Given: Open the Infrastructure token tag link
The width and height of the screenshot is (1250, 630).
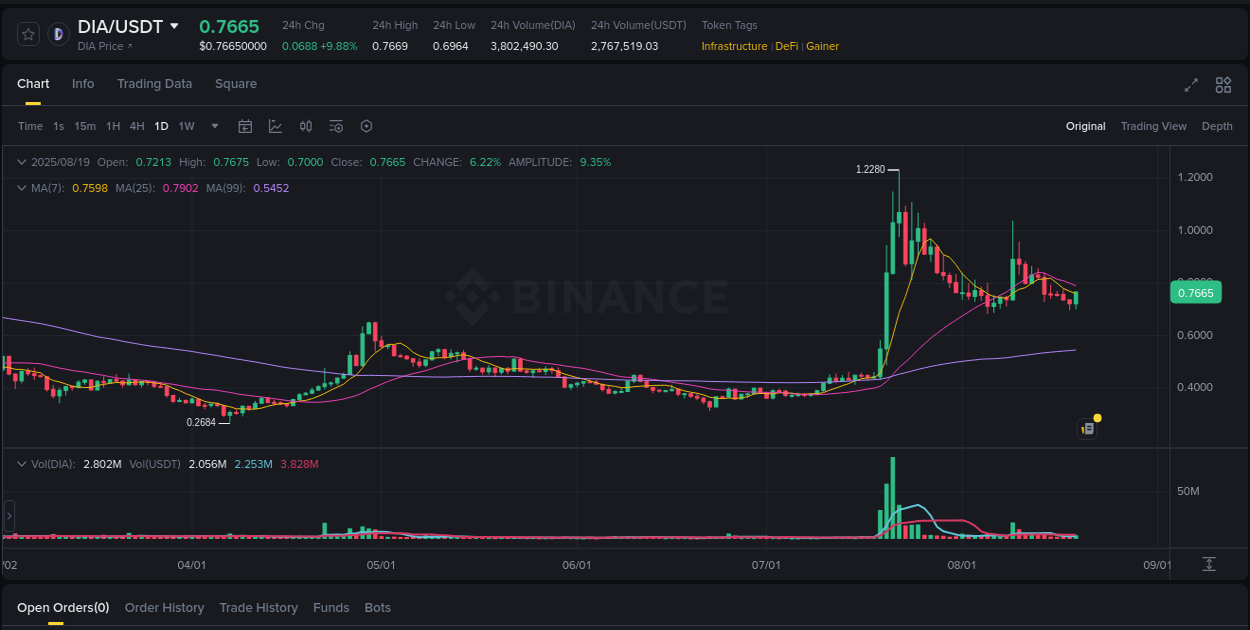Looking at the screenshot, I should coord(734,46).
